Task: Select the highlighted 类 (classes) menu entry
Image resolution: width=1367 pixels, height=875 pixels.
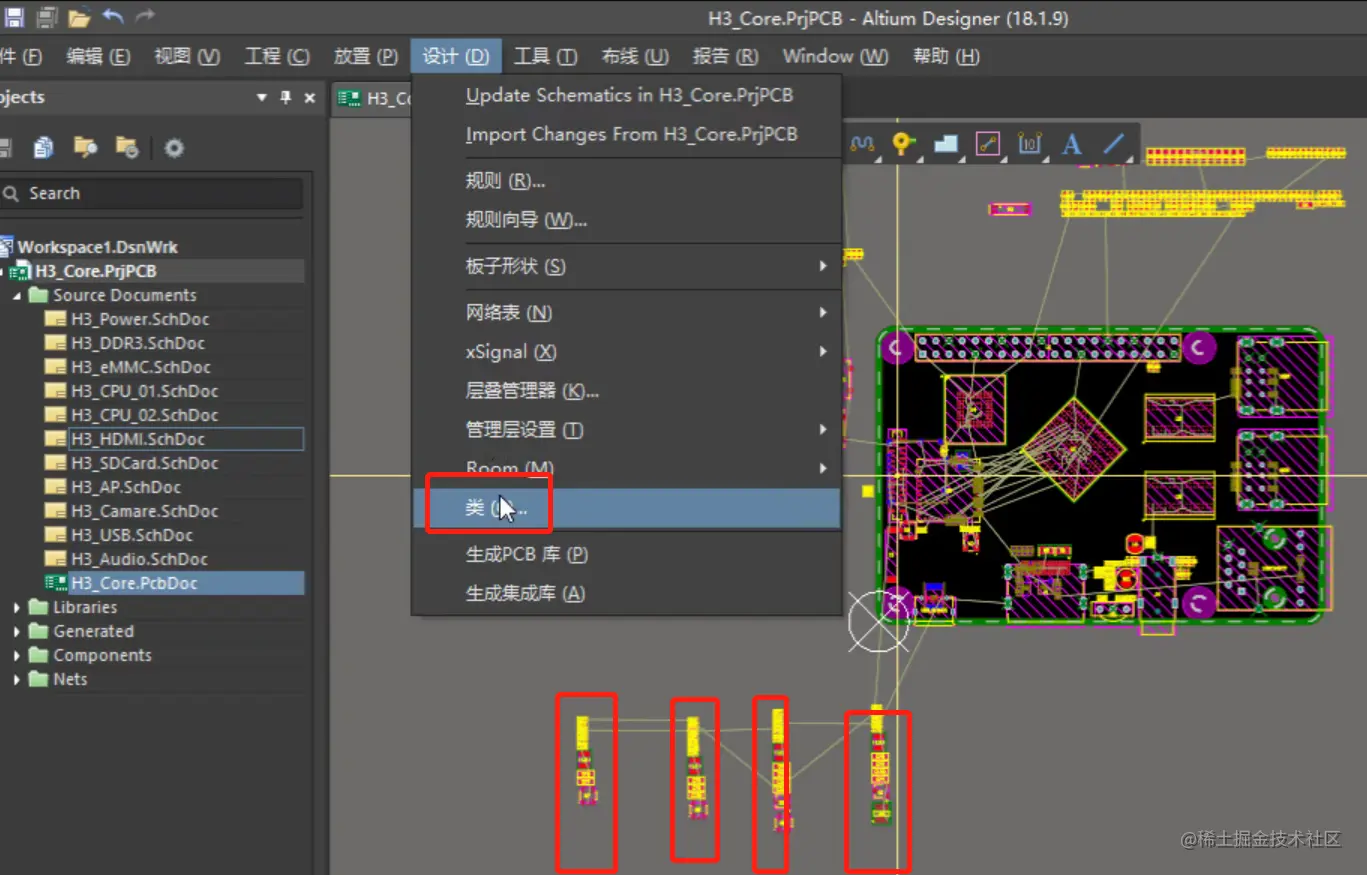Action: tap(627, 508)
